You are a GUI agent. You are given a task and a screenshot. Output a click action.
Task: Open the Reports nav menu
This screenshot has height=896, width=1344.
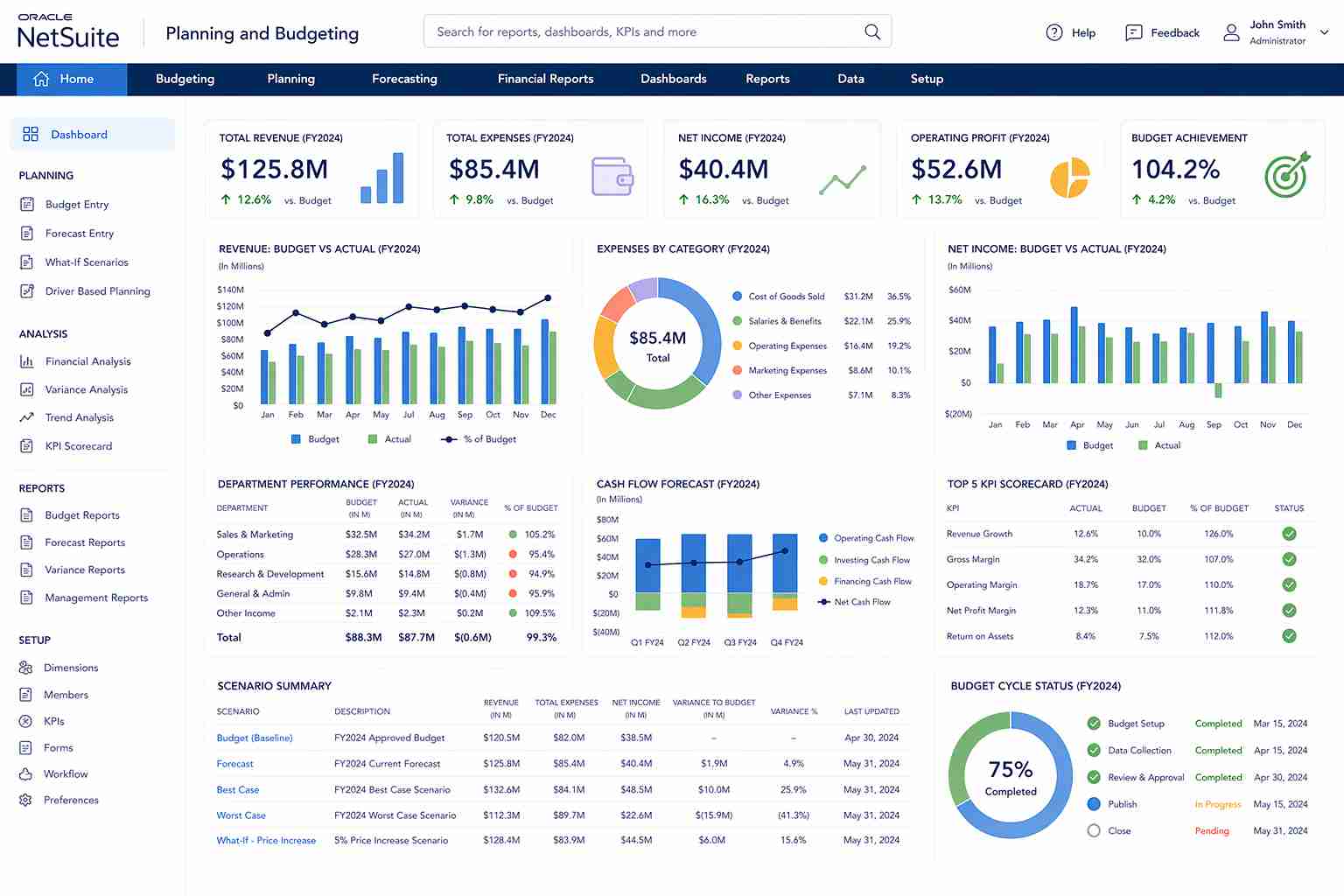tap(767, 79)
